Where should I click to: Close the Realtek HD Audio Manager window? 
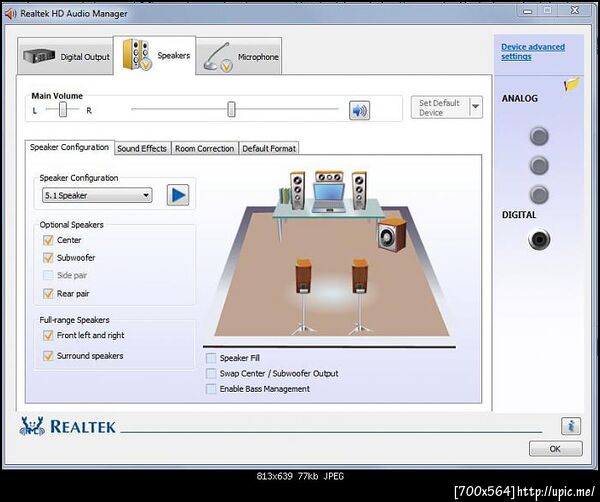[x=575, y=10]
